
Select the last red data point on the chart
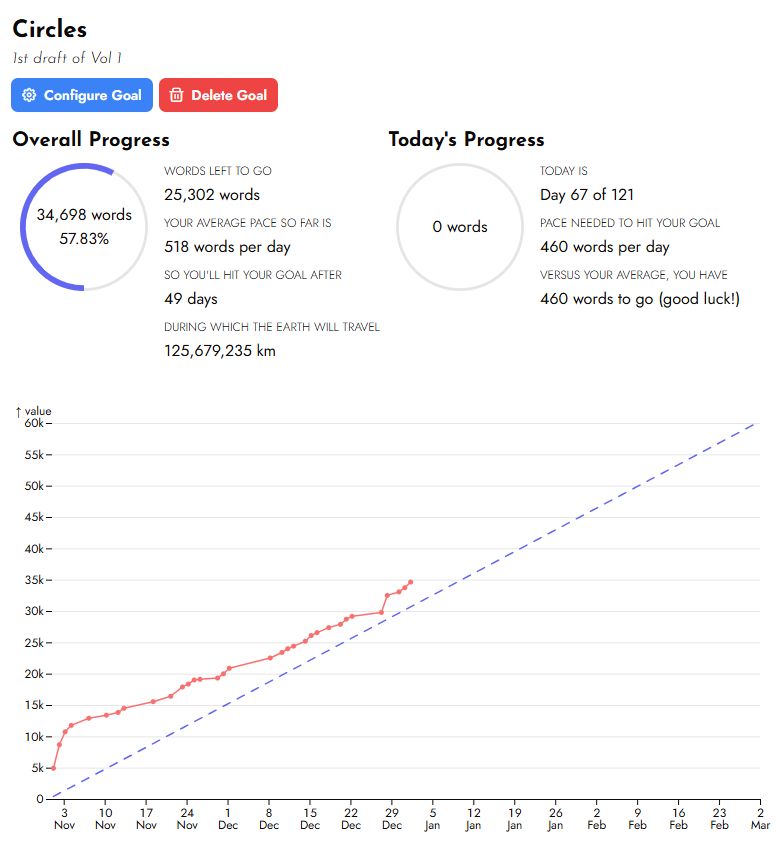point(410,582)
